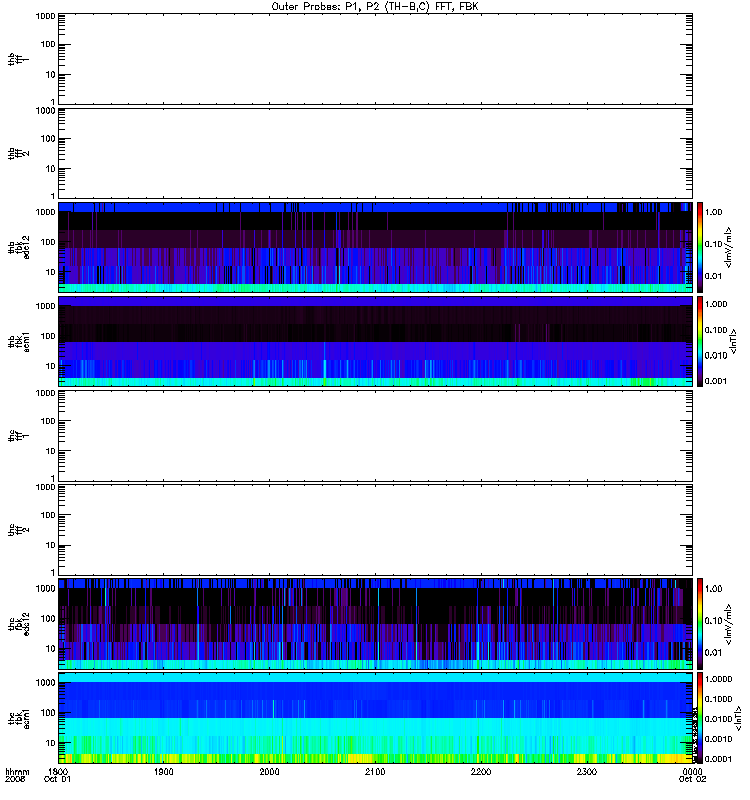Click the 'Oct 01' date label
750x800 pixels.
(57, 780)
